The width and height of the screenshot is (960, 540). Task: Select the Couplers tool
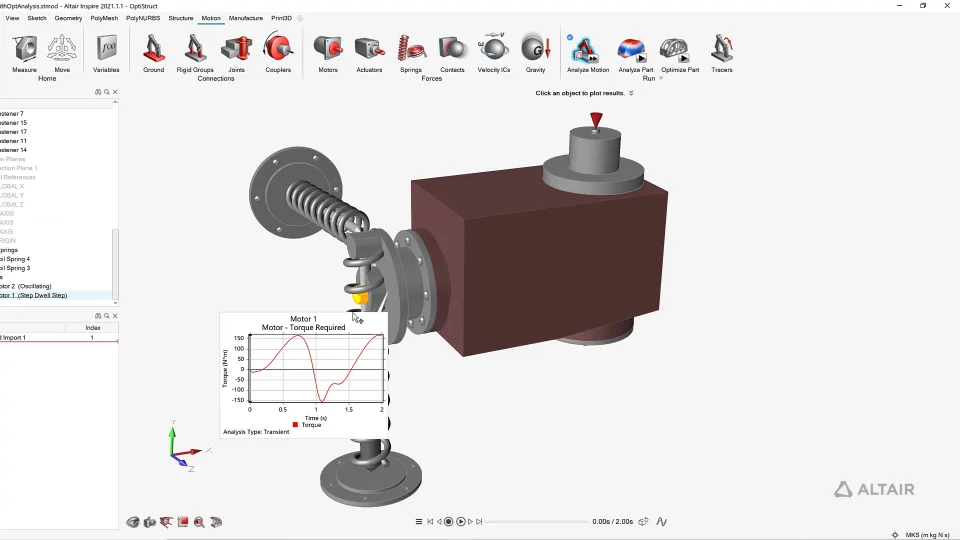[x=278, y=52]
